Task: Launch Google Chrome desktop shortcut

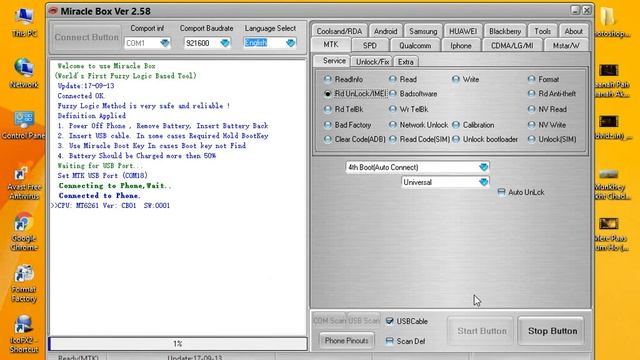Action: point(24,232)
